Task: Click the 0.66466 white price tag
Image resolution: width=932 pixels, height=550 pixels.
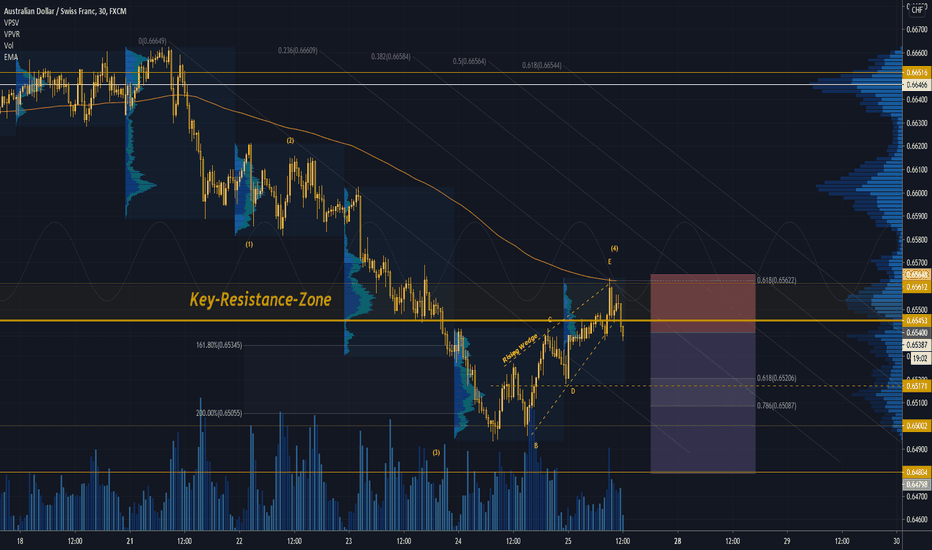Action: point(916,85)
